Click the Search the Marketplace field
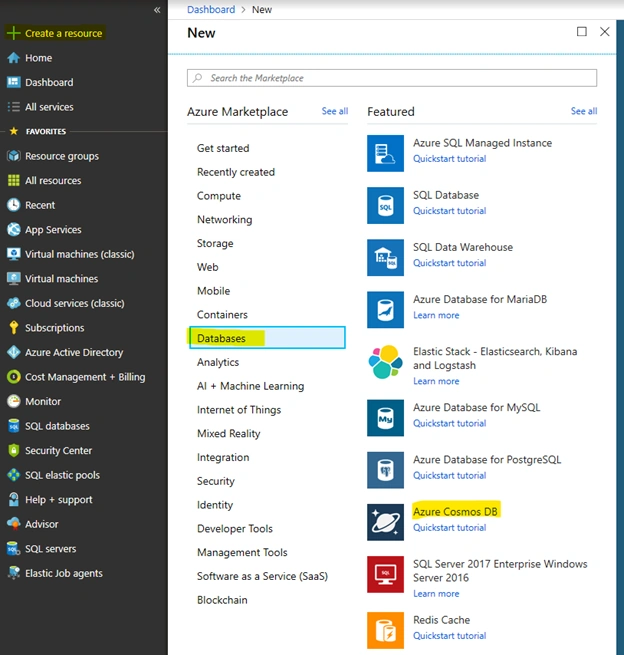 (x=392, y=78)
